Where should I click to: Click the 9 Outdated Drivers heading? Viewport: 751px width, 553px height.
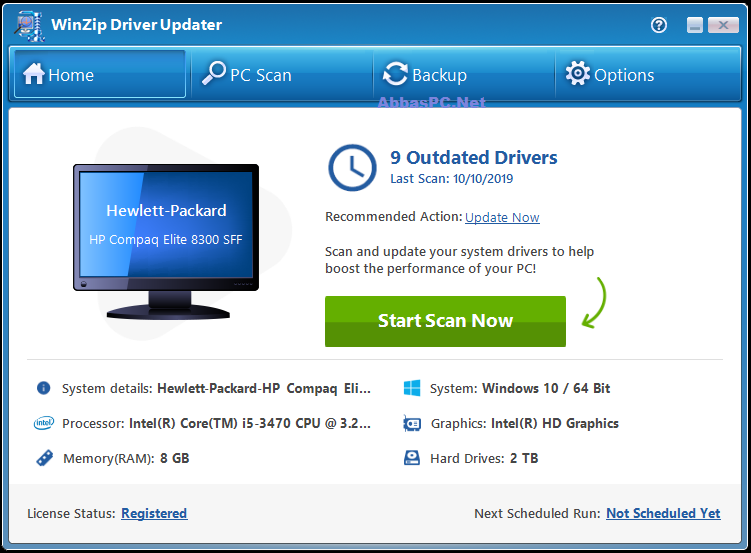point(474,158)
